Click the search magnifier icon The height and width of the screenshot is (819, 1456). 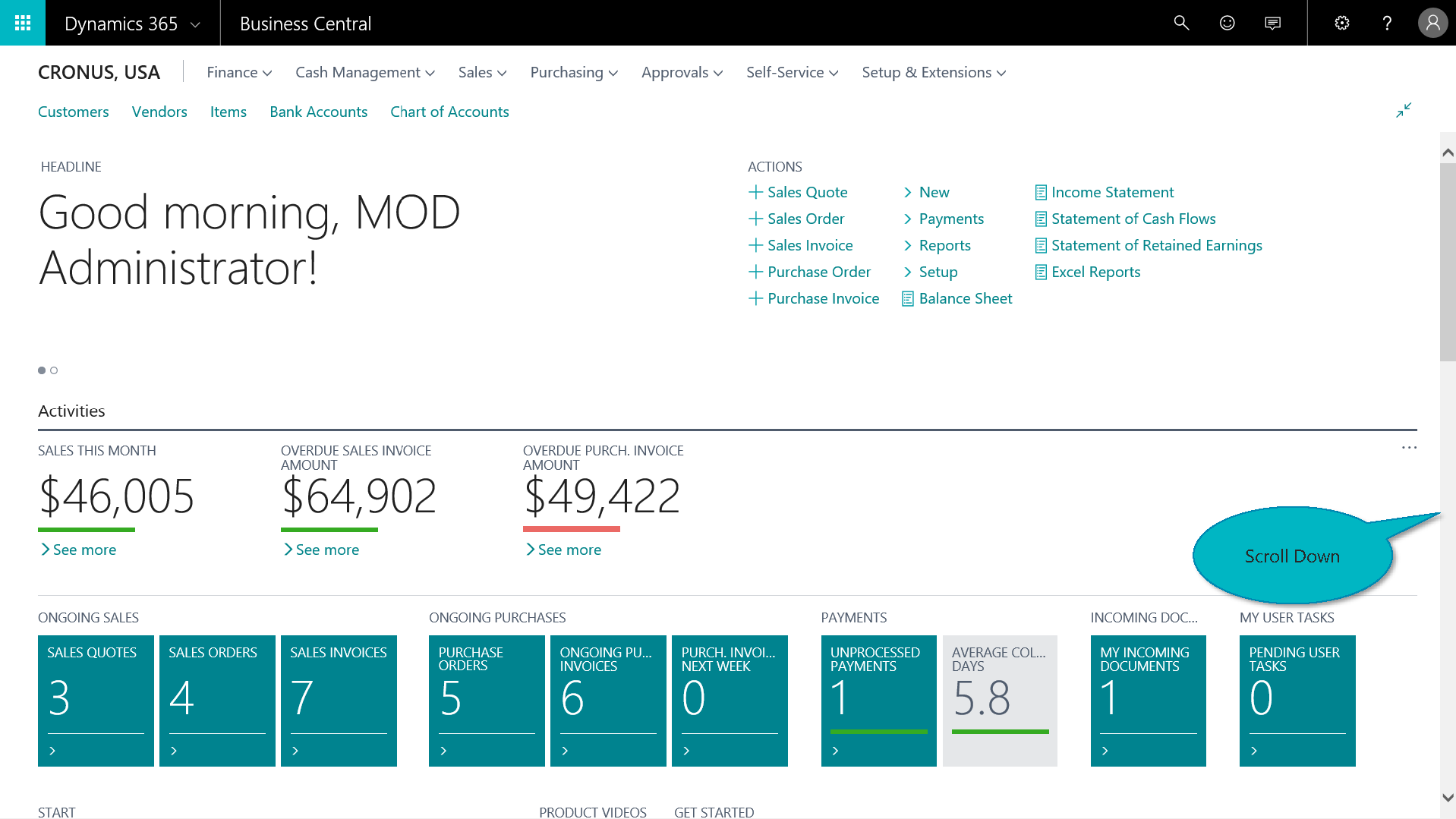(x=1181, y=23)
